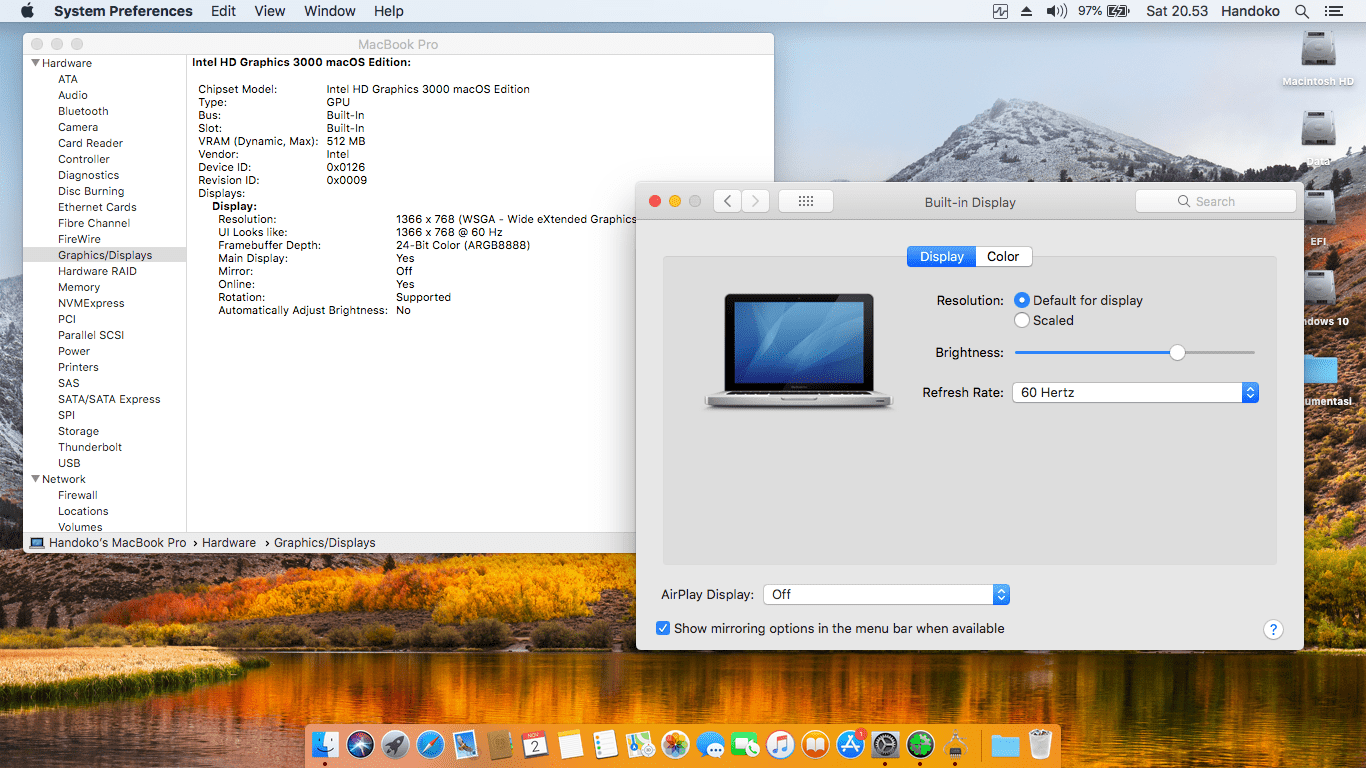The height and width of the screenshot is (768, 1366).
Task: Select Scaled resolution option
Action: tap(1022, 320)
